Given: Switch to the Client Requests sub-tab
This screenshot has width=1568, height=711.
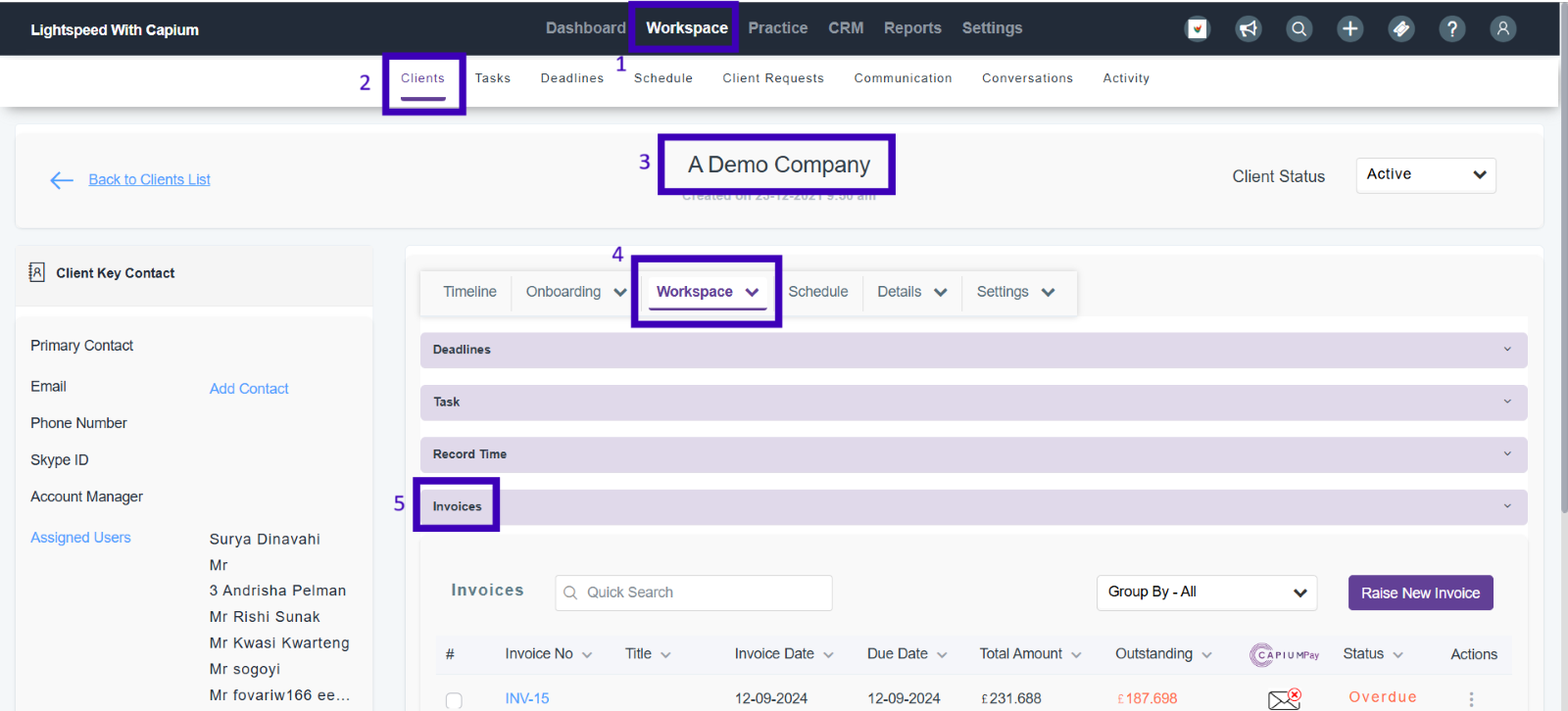Looking at the screenshot, I should coord(773,78).
